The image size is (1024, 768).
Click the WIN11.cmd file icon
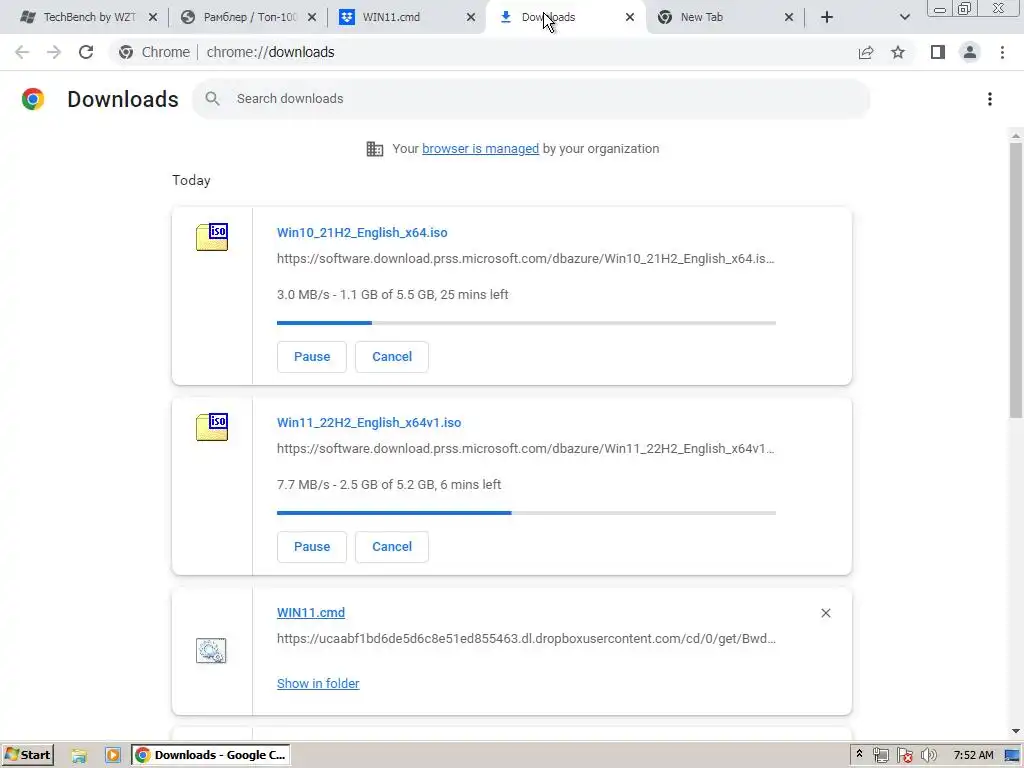click(211, 650)
